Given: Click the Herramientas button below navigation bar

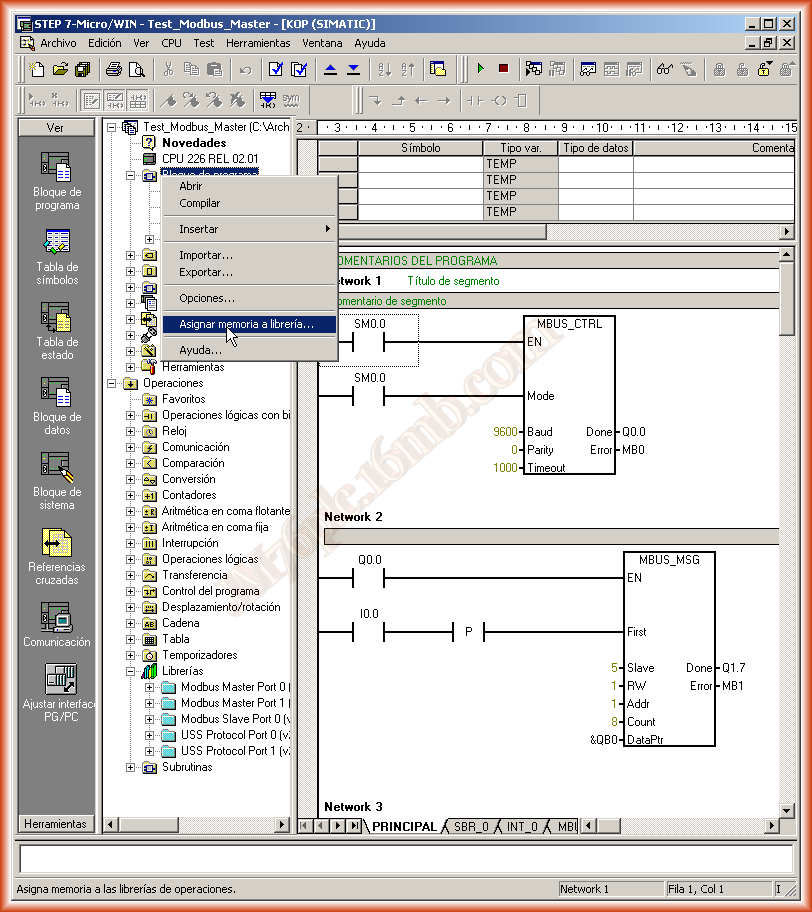Looking at the screenshot, I should click(56, 824).
